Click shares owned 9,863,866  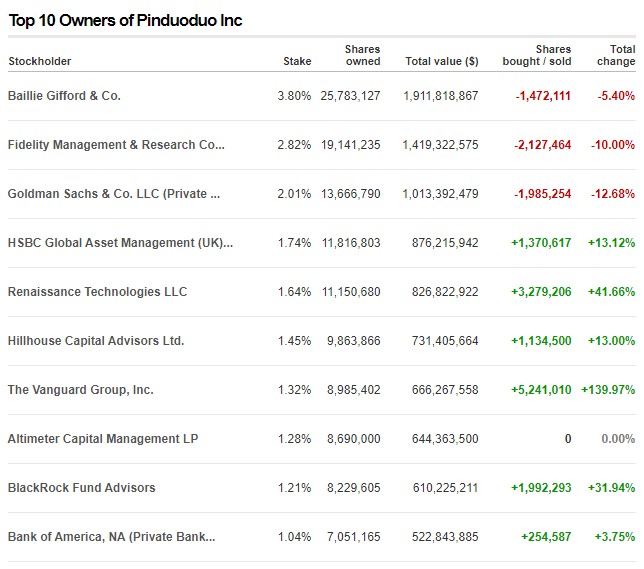coord(354,341)
